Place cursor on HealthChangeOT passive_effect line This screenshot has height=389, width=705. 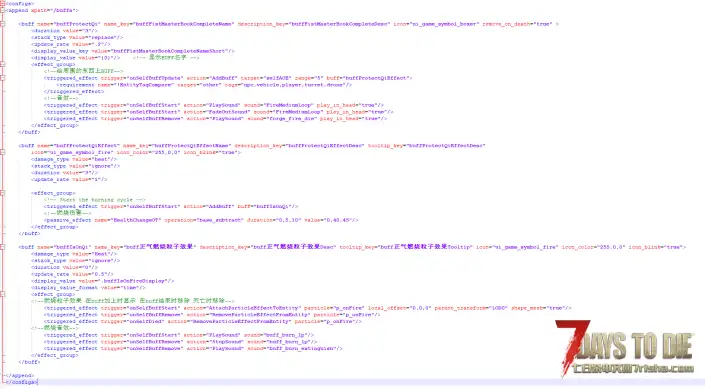pos(201,220)
